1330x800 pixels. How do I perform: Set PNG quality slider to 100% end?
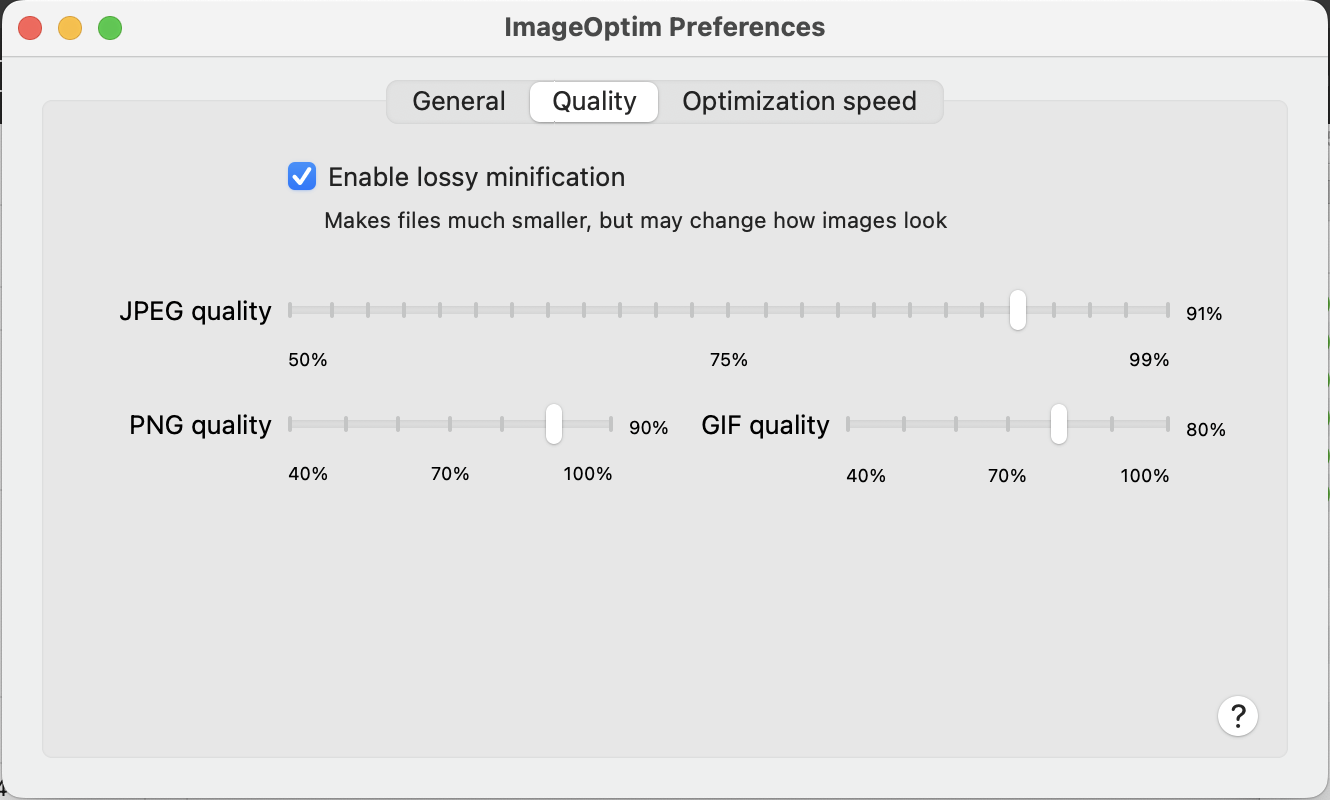coord(611,424)
